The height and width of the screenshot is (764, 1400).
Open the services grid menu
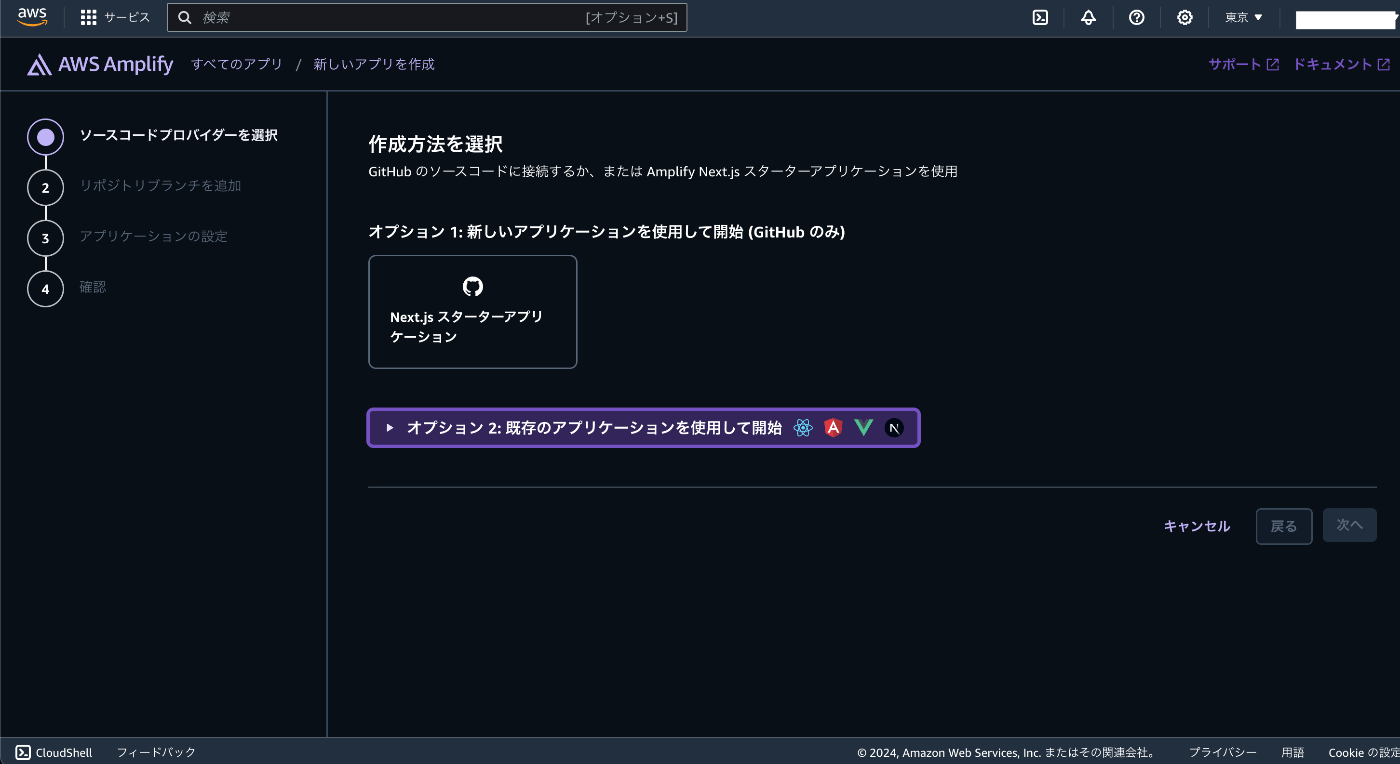(x=88, y=17)
